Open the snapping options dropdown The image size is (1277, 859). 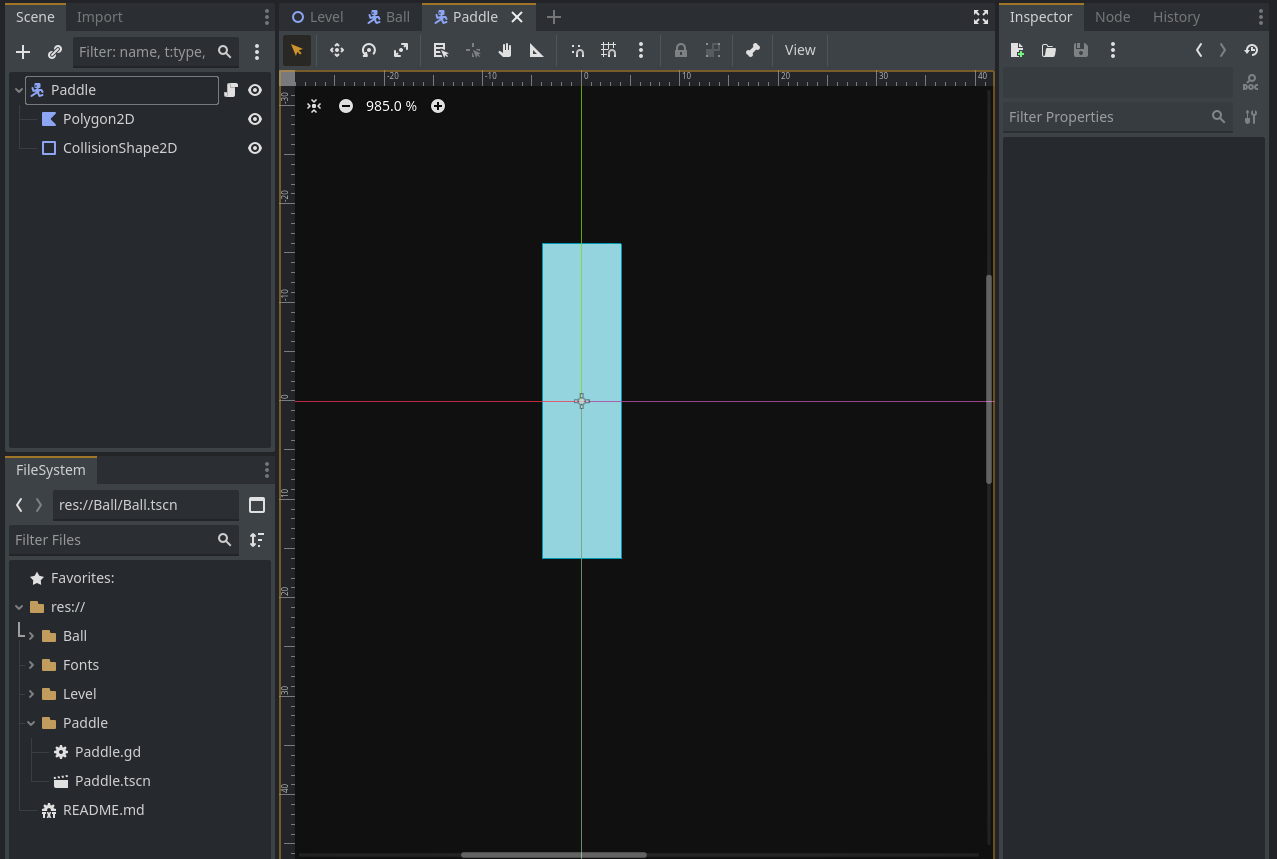pyautogui.click(x=641, y=49)
